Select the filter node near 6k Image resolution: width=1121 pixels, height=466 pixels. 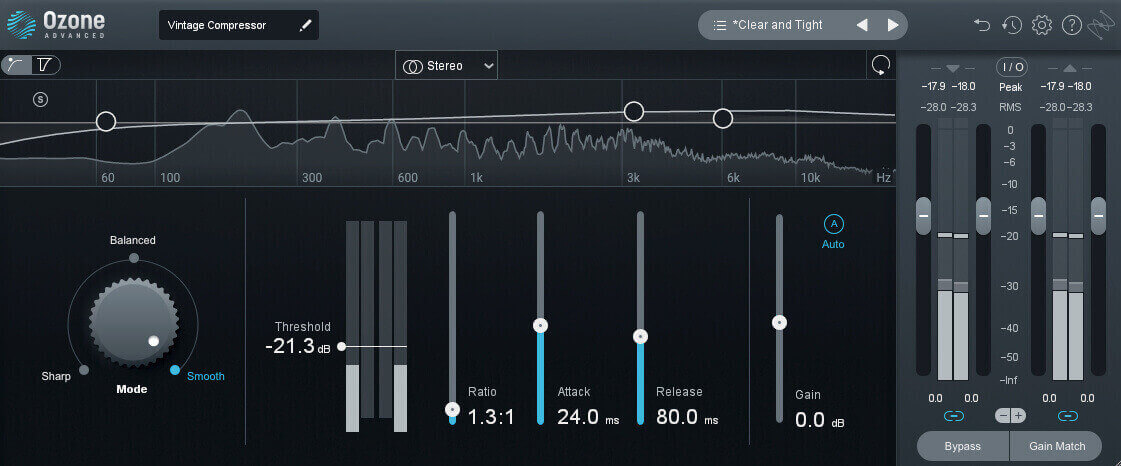click(723, 119)
